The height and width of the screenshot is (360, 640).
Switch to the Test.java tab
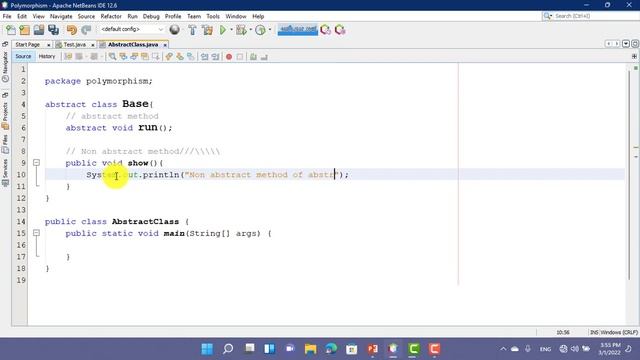point(75,44)
